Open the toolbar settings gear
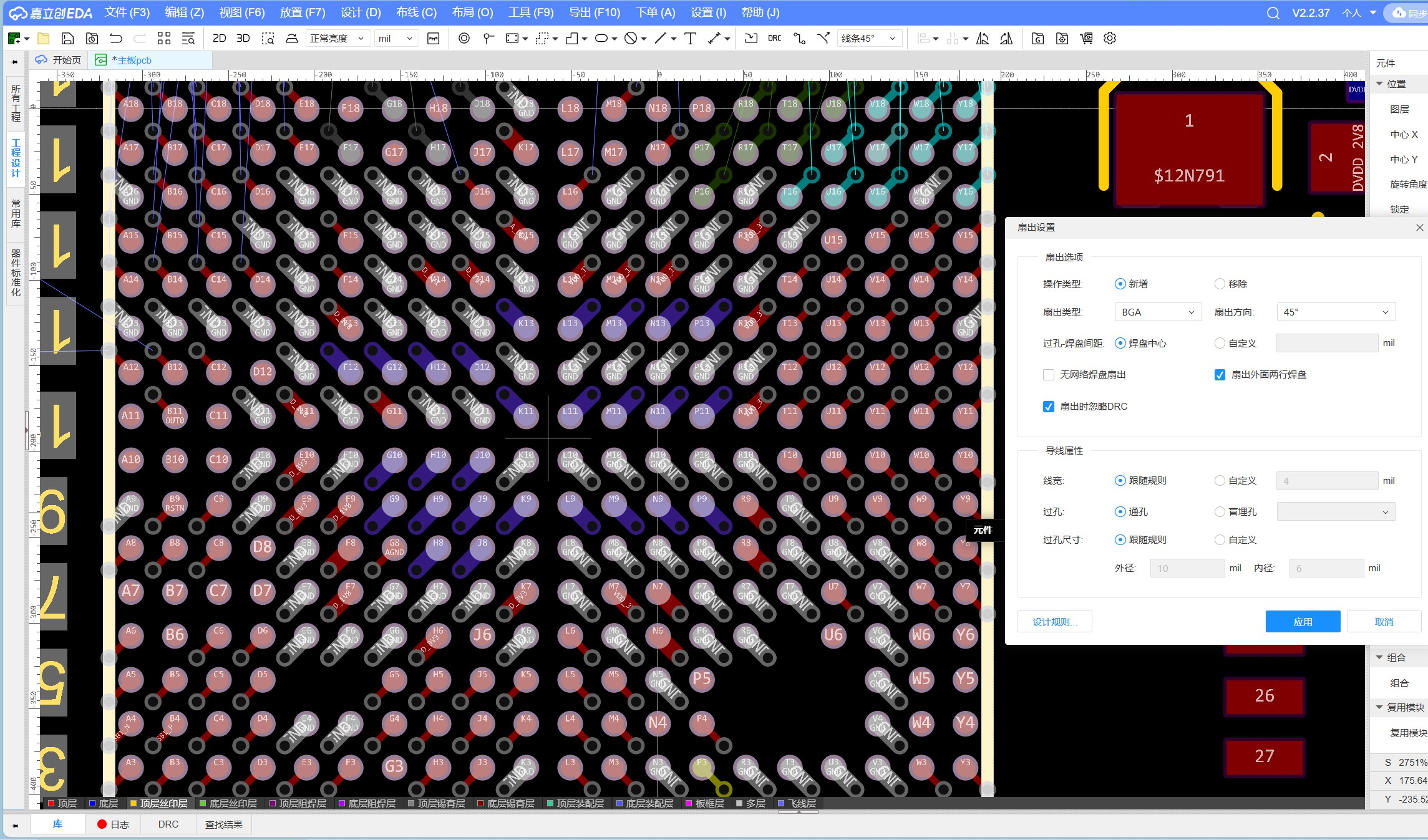Viewport: 1428px width, 840px height. click(x=1109, y=39)
